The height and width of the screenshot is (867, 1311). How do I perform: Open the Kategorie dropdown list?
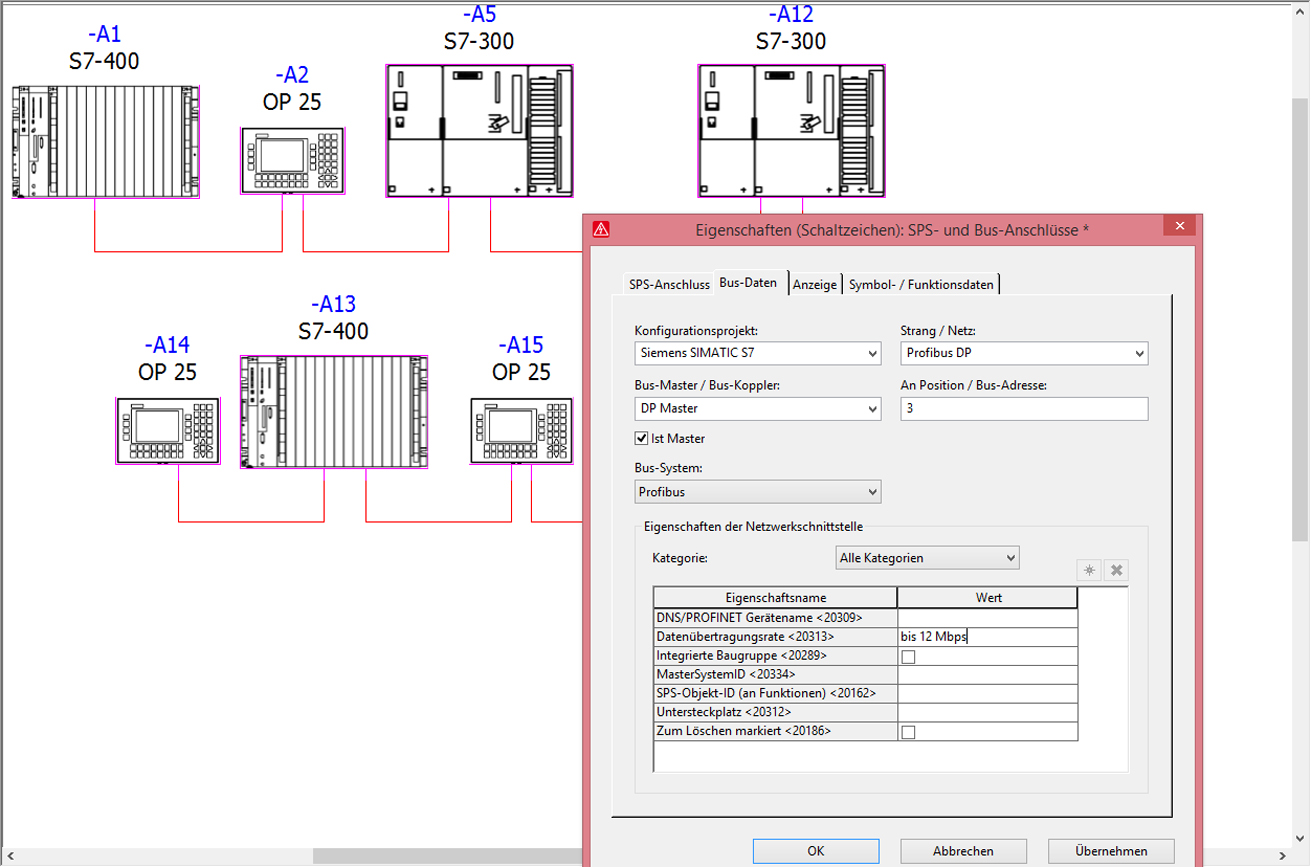pos(927,558)
